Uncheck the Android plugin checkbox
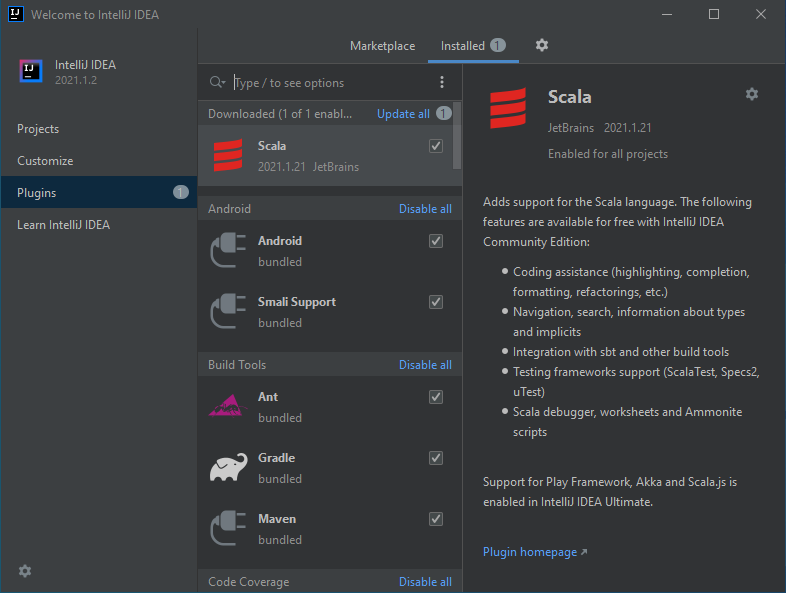The image size is (786, 593). click(436, 241)
